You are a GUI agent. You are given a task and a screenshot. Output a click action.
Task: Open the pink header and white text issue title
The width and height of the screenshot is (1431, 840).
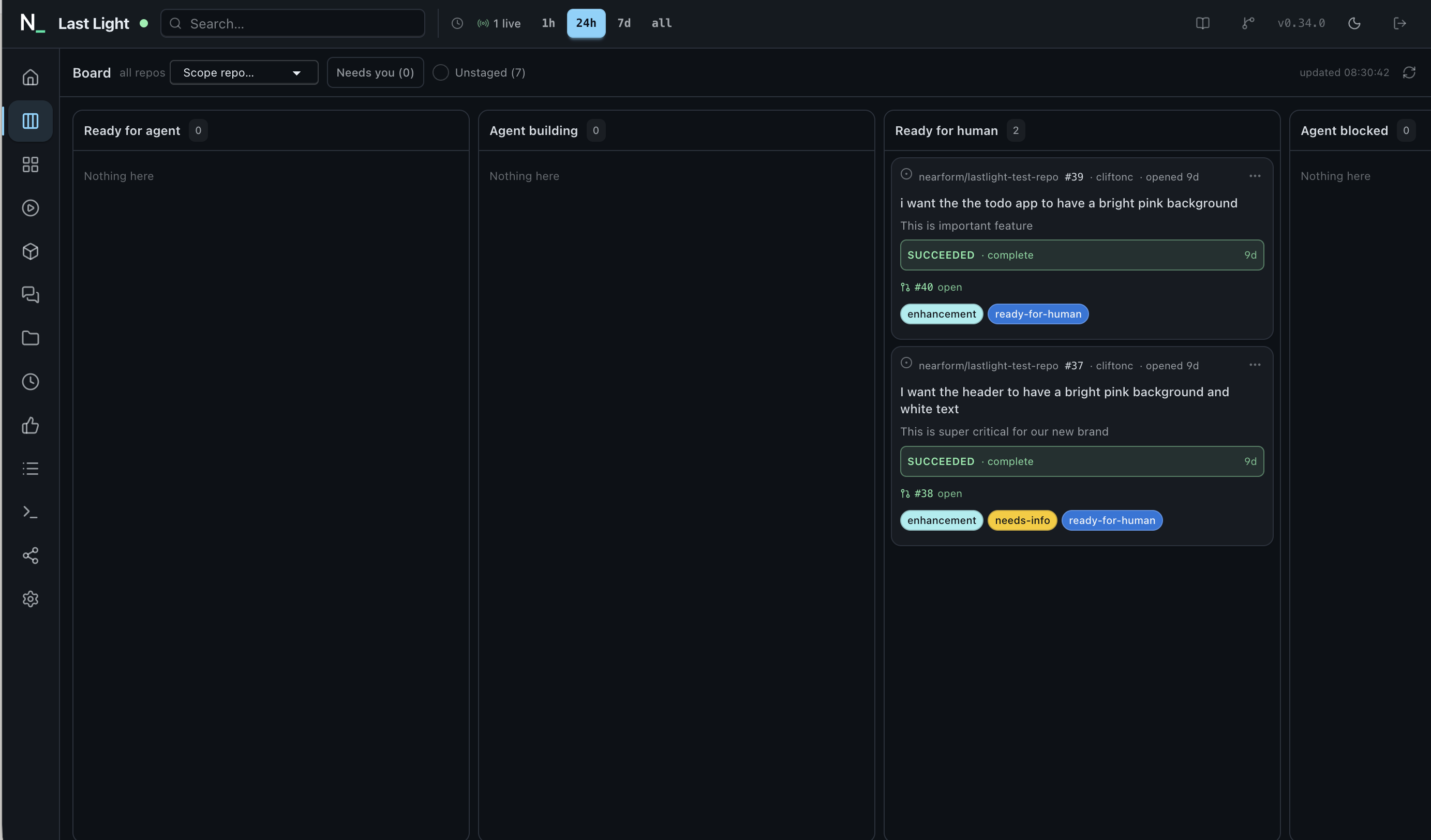pyautogui.click(x=1065, y=400)
